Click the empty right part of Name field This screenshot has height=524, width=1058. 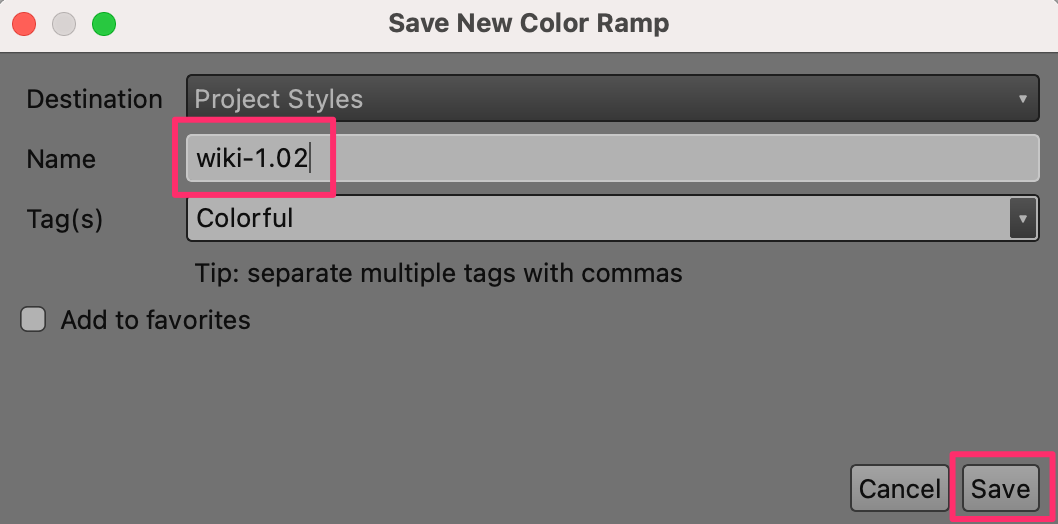coord(700,159)
